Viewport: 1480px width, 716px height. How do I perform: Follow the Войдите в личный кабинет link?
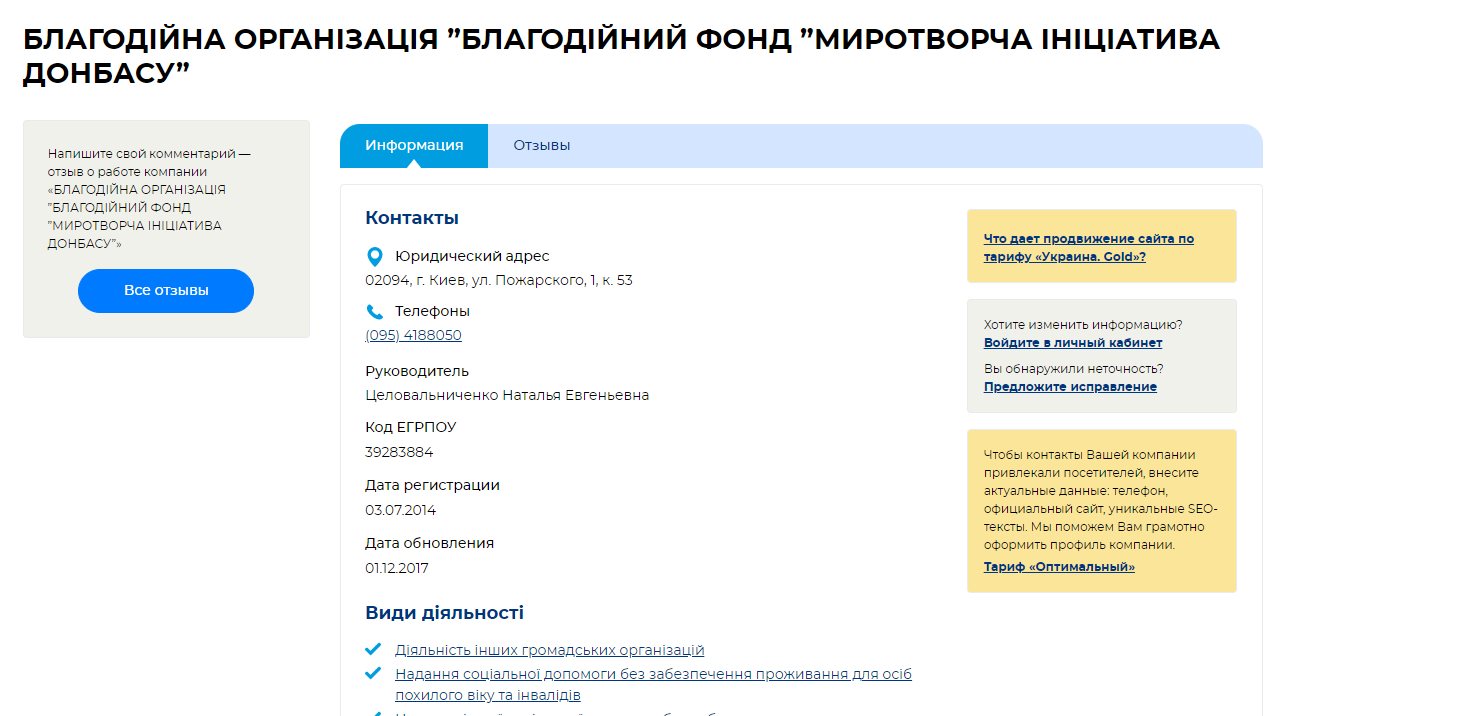click(1073, 343)
